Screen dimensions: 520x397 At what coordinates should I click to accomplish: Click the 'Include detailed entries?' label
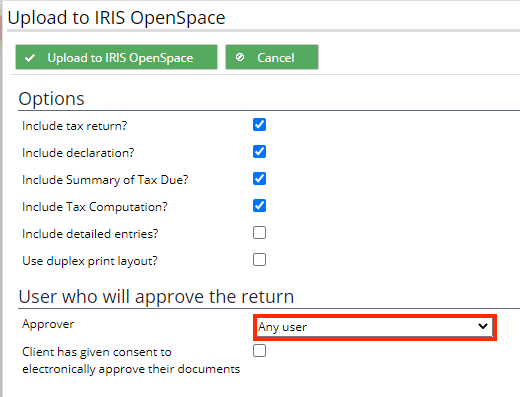click(x=90, y=234)
